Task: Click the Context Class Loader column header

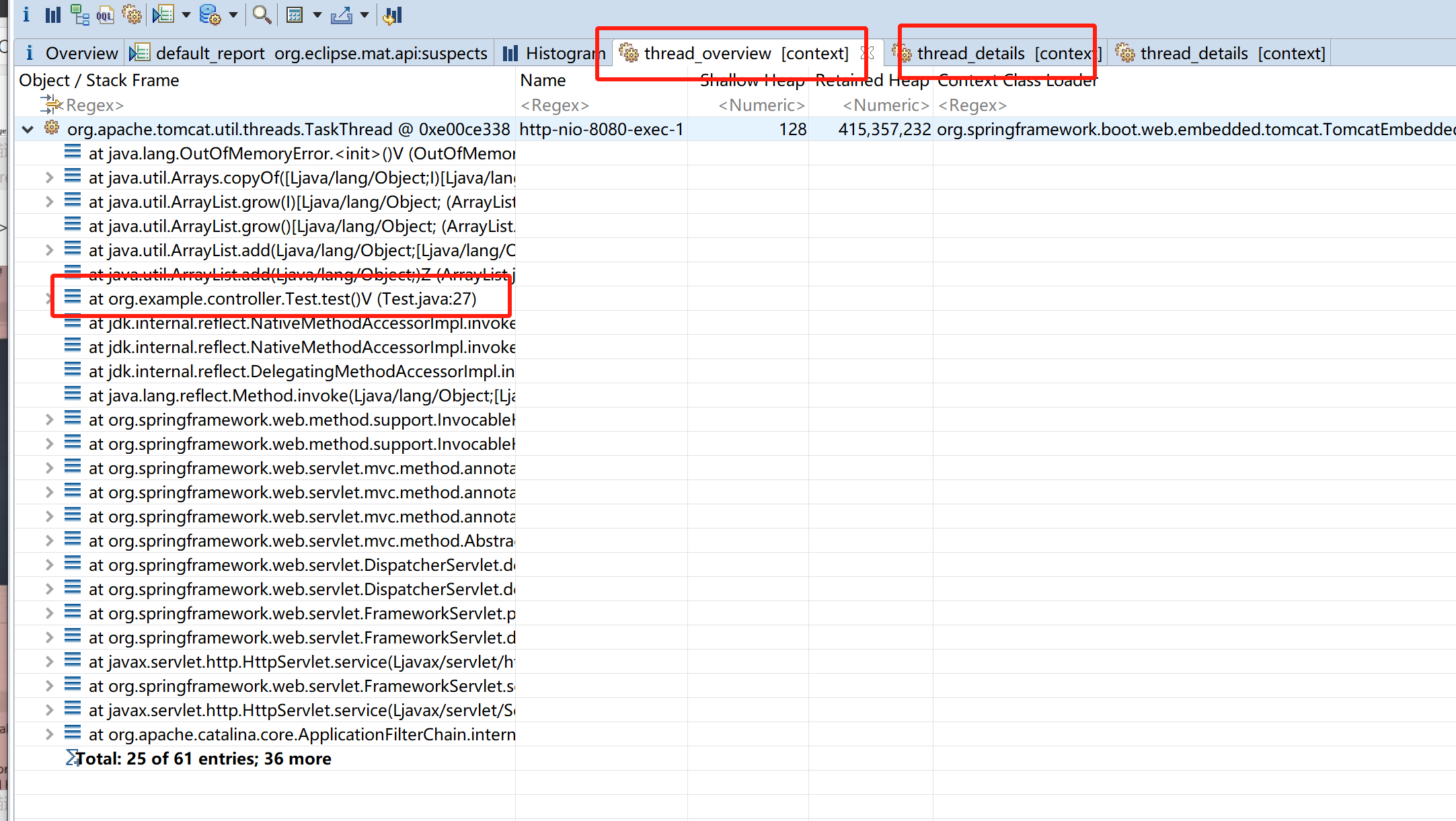Action: click(1018, 80)
